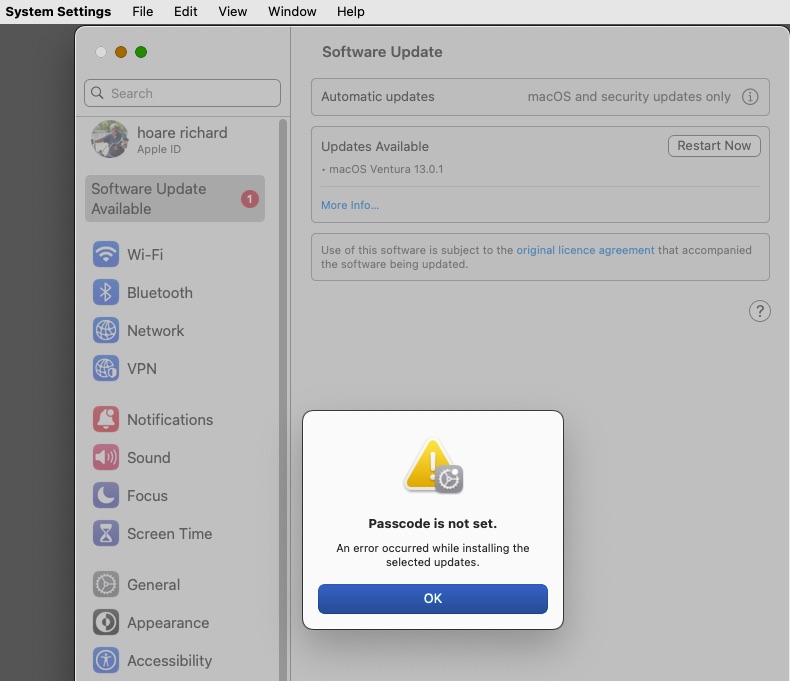Click into the Search field

(182, 93)
